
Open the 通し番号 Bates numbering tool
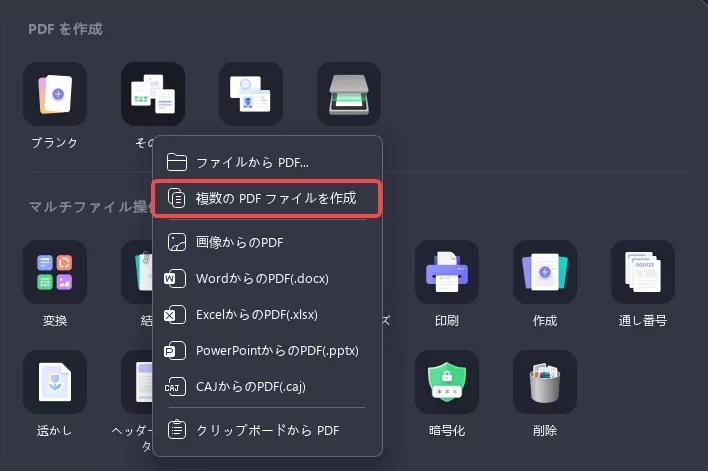click(643, 272)
